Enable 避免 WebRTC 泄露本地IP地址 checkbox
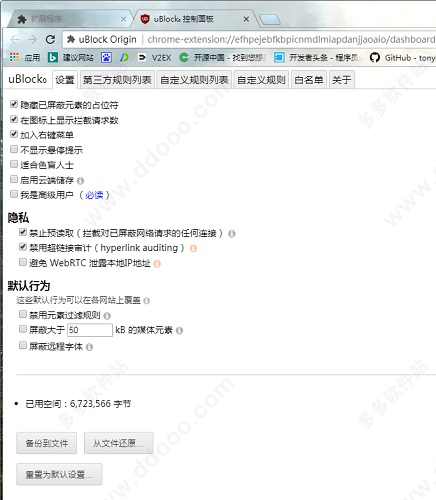This screenshot has height=500, width=436. coord(23,262)
